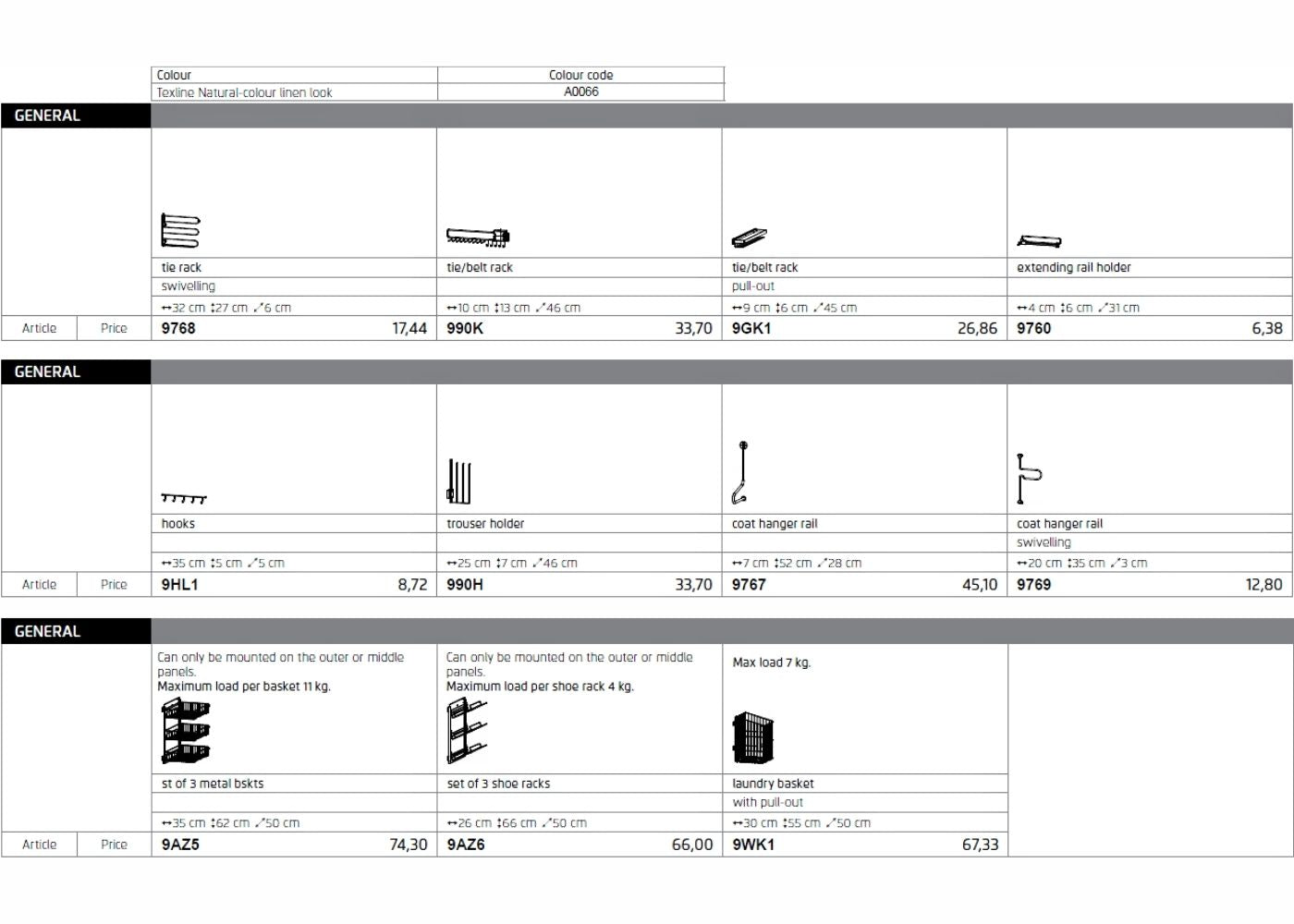1294x924 pixels.
Task: Click the pull-out tie/belt rack icon
Action: [x=750, y=238]
